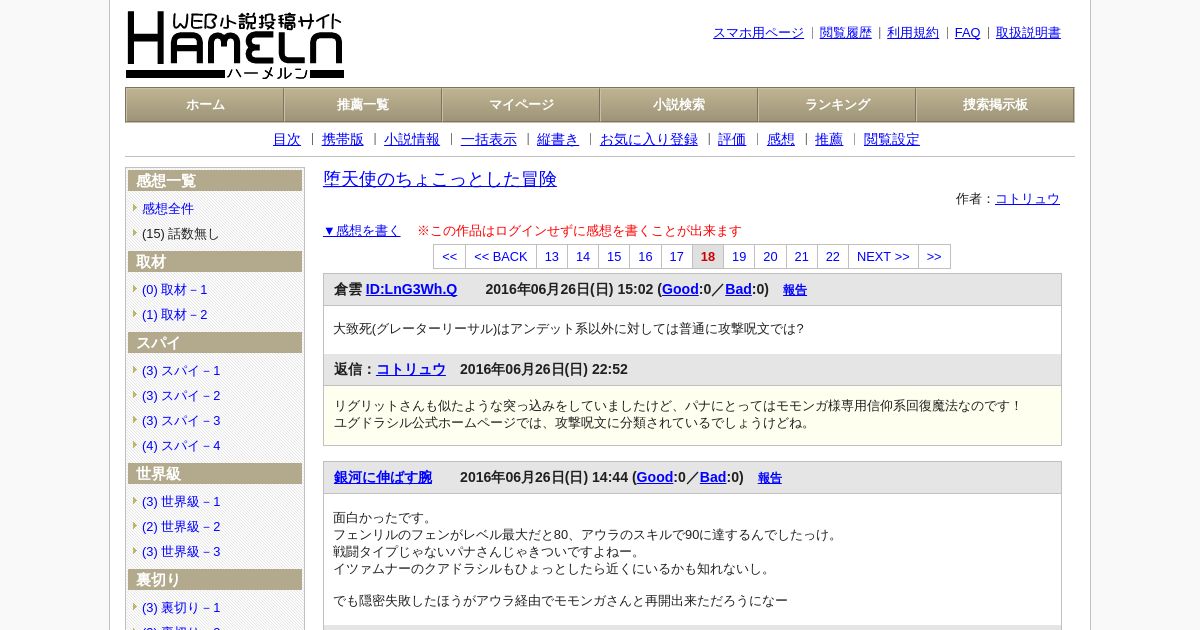The height and width of the screenshot is (630, 1200).
Task: Click the NEXT >> pagination button
Action: point(884,257)
